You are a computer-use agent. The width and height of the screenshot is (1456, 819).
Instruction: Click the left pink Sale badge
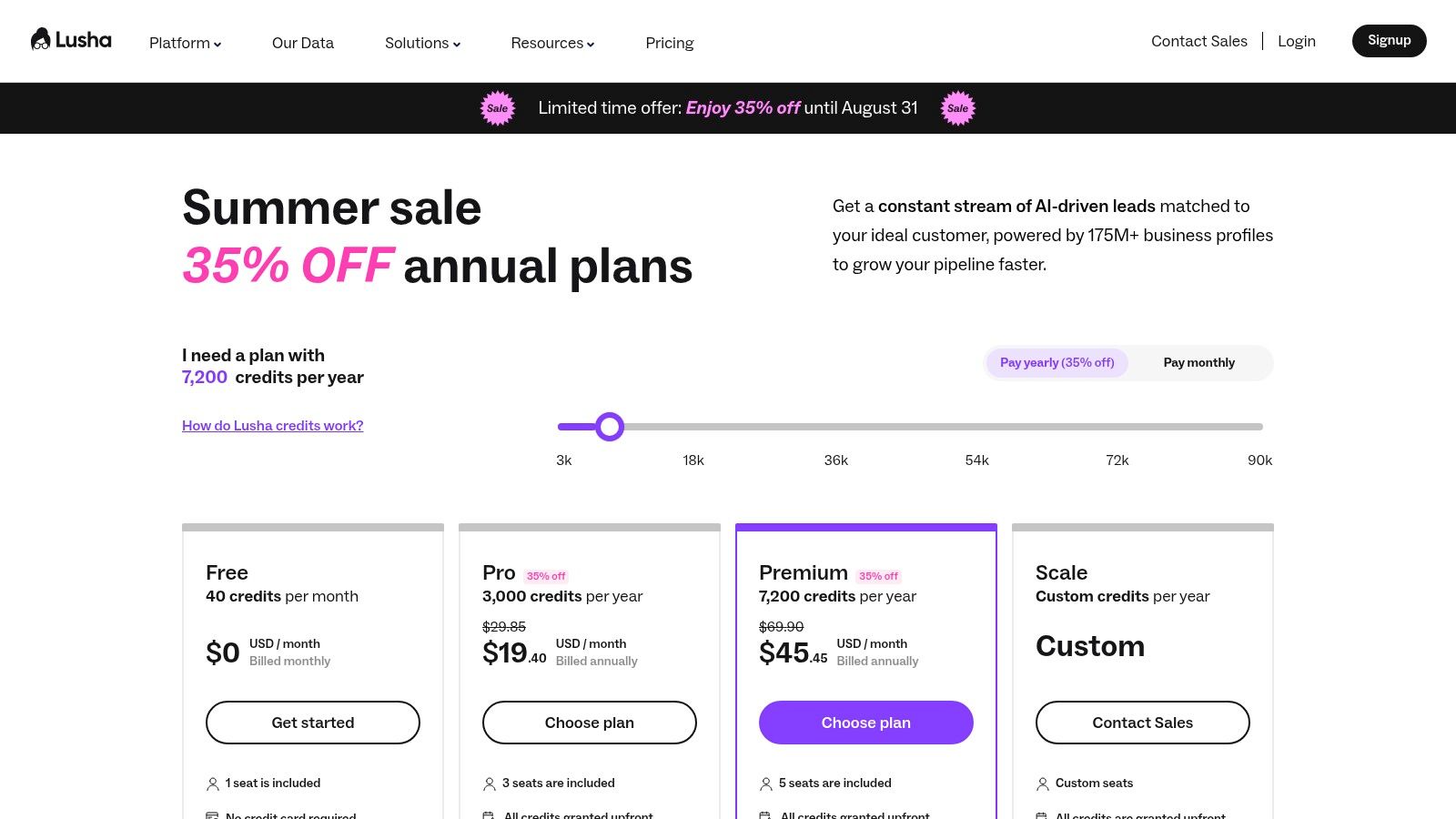498,108
